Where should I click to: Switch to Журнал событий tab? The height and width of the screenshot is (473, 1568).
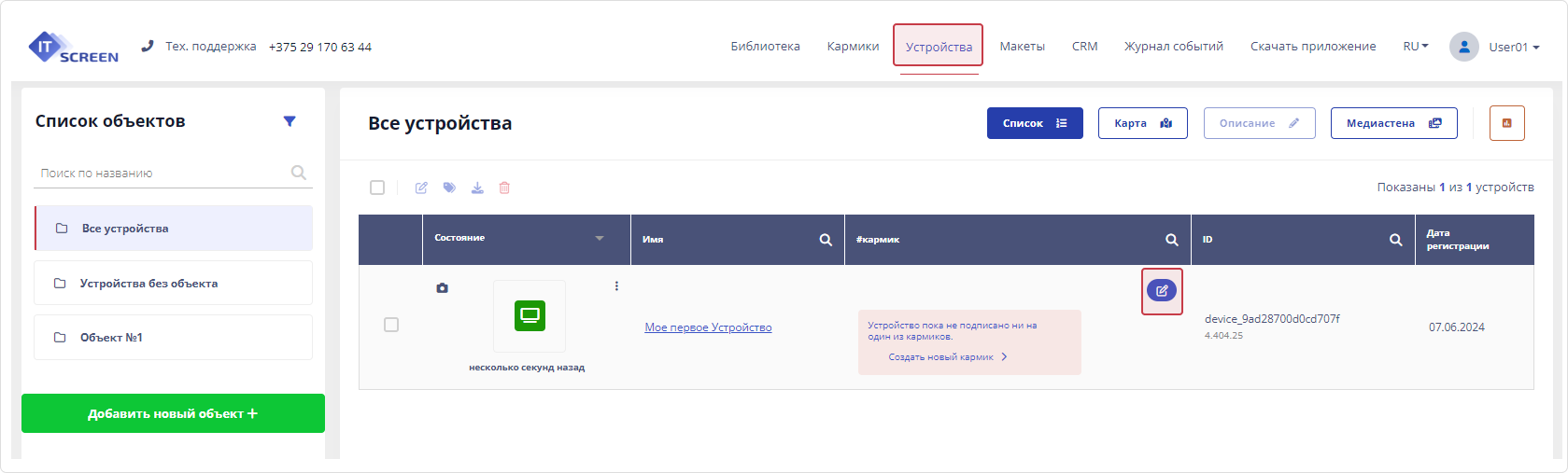(x=1173, y=47)
